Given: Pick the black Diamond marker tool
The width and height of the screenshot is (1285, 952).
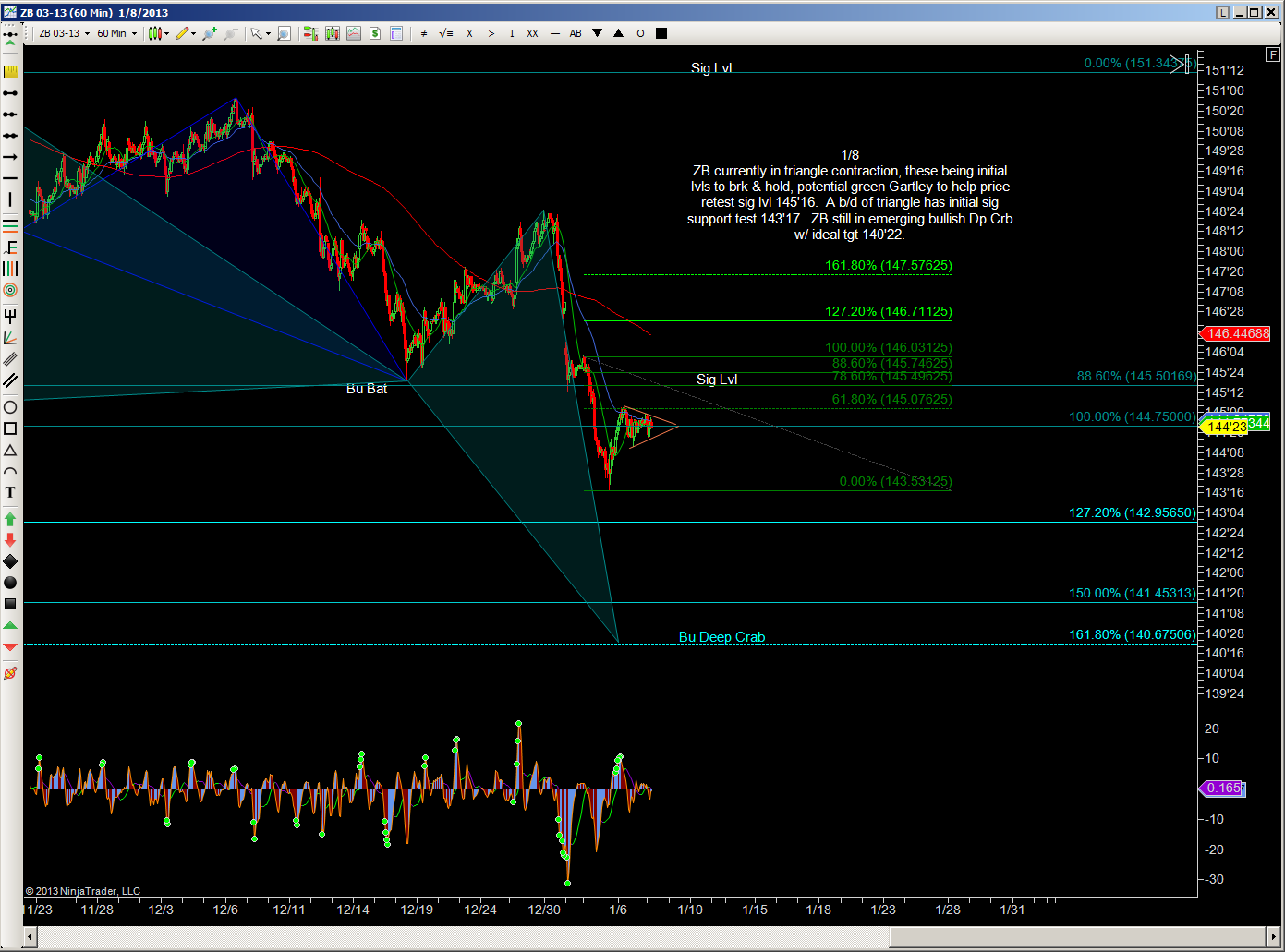Looking at the screenshot, I should click(10, 561).
